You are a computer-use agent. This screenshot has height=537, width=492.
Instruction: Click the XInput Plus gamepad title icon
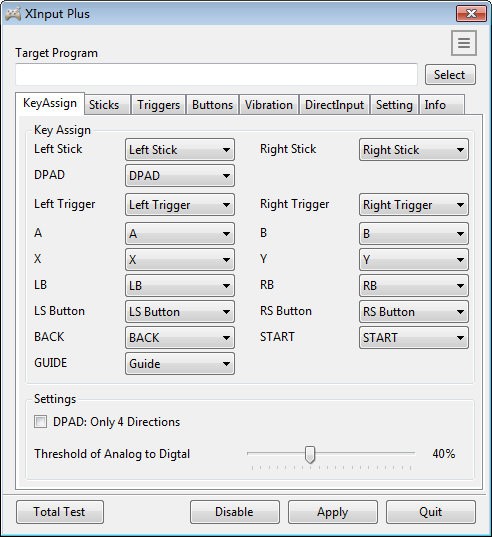click(x=13, y=14)
